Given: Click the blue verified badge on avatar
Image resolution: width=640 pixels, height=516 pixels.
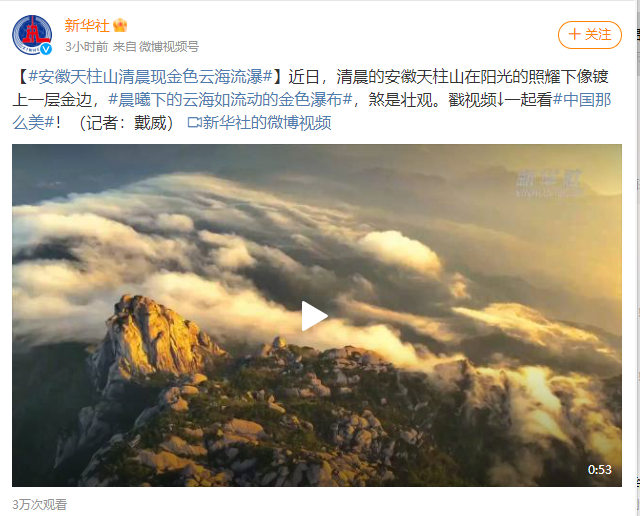Looking at the screenshot, I should (x=46, y=49).
